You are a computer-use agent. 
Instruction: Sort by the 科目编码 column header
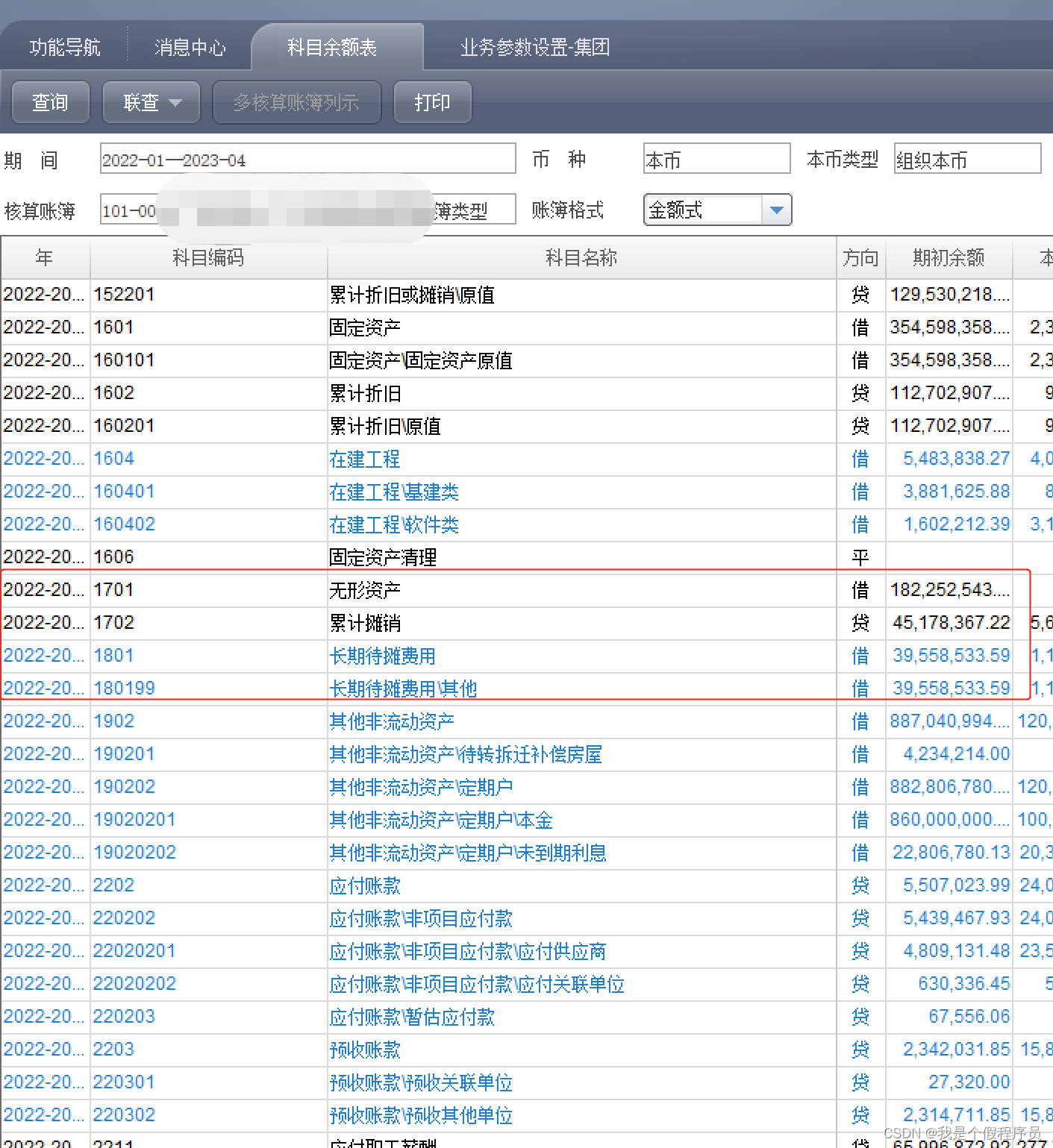point(208,258)
